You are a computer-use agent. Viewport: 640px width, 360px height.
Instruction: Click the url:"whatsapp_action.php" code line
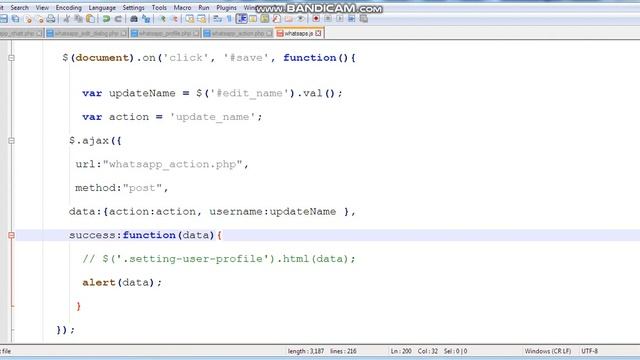pos(162,164)
